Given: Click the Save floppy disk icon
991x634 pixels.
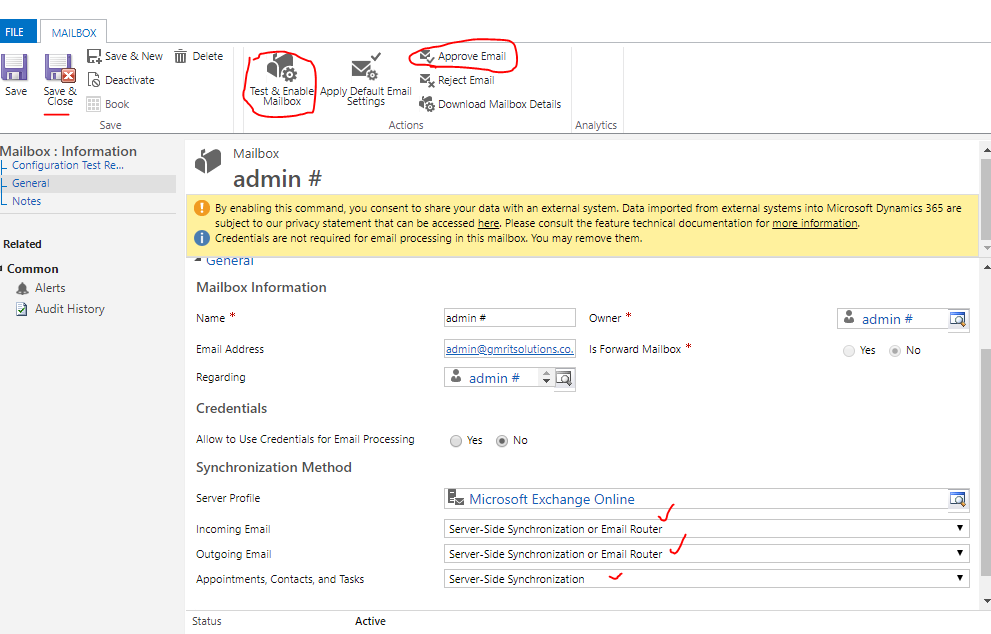Looking at the screenshot, I should pyautogui.click(x=15, y=68).
